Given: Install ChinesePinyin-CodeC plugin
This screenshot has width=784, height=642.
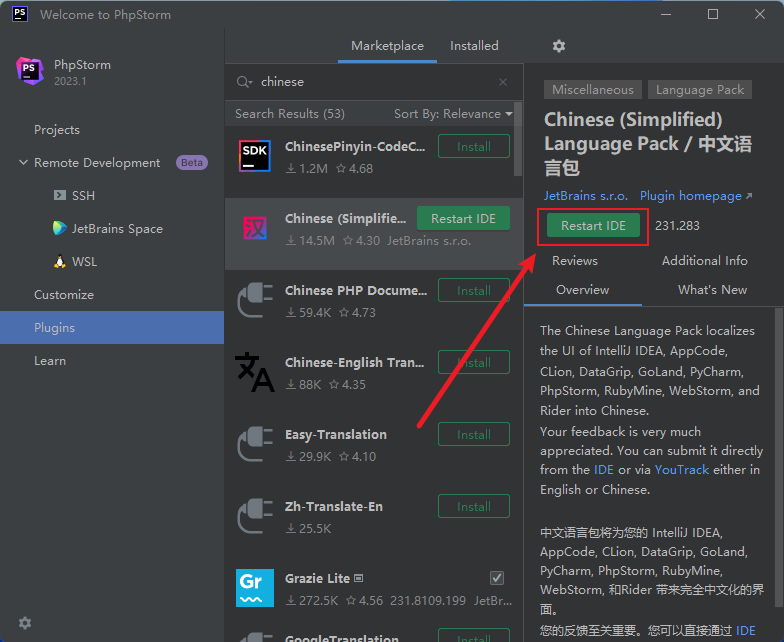Looking at the screenshot, I should [x=474, y=146].
